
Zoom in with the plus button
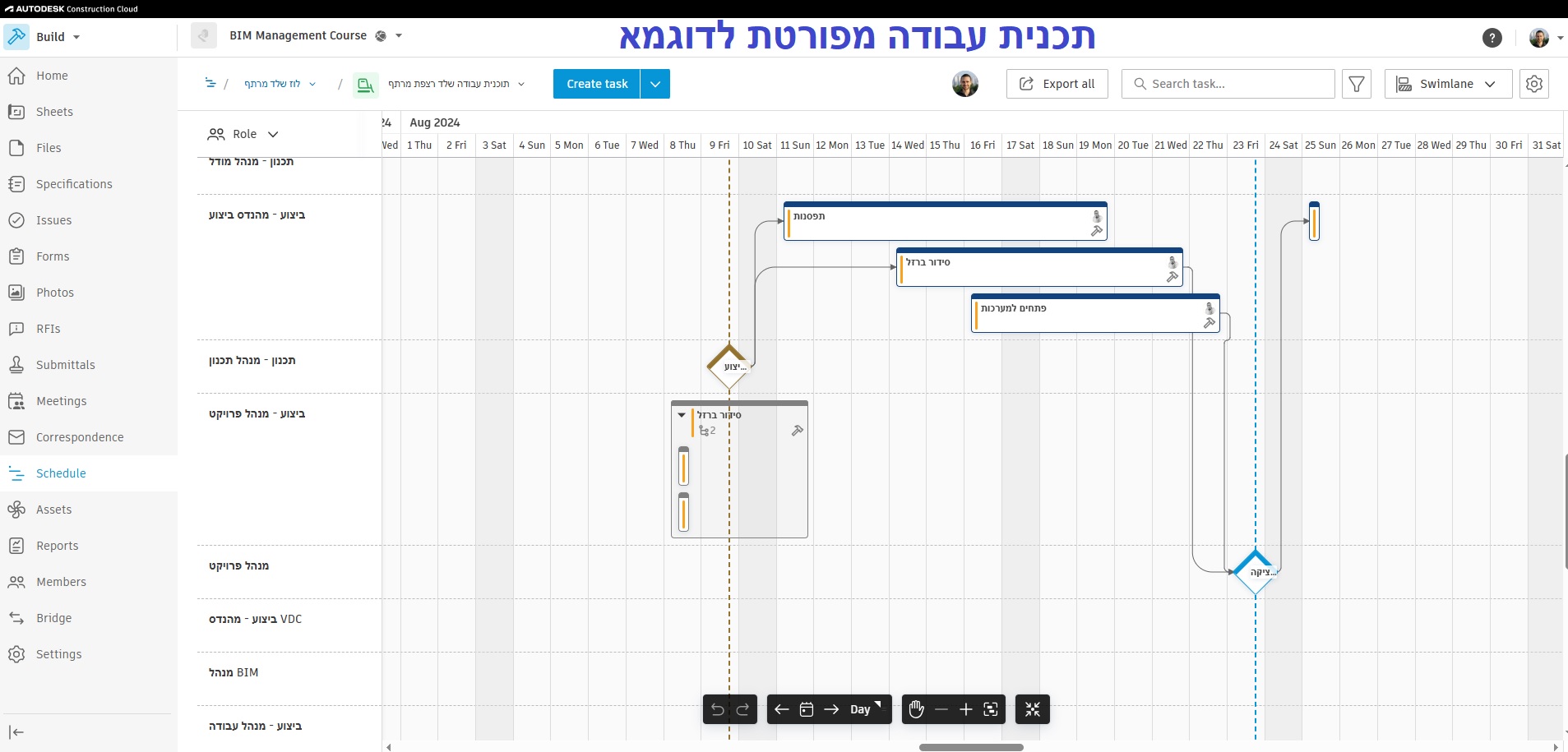[966, 709]
